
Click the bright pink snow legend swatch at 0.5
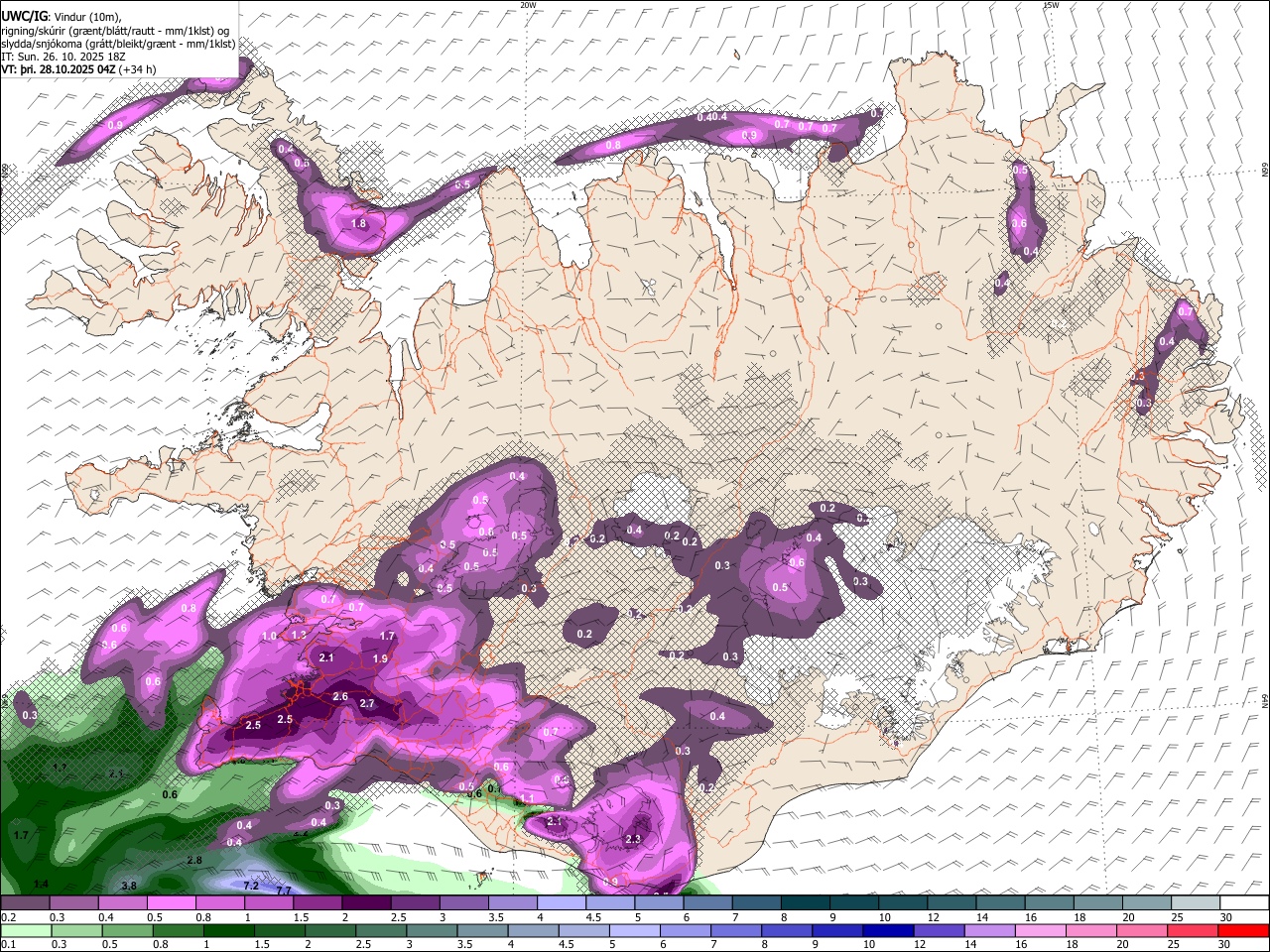coord(171,903)
